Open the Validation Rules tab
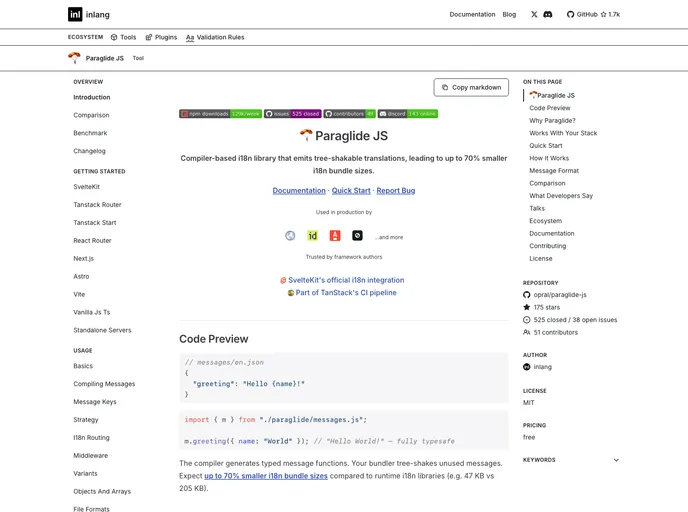The width and height of the screenshot is (688, 512). point(215,37)
